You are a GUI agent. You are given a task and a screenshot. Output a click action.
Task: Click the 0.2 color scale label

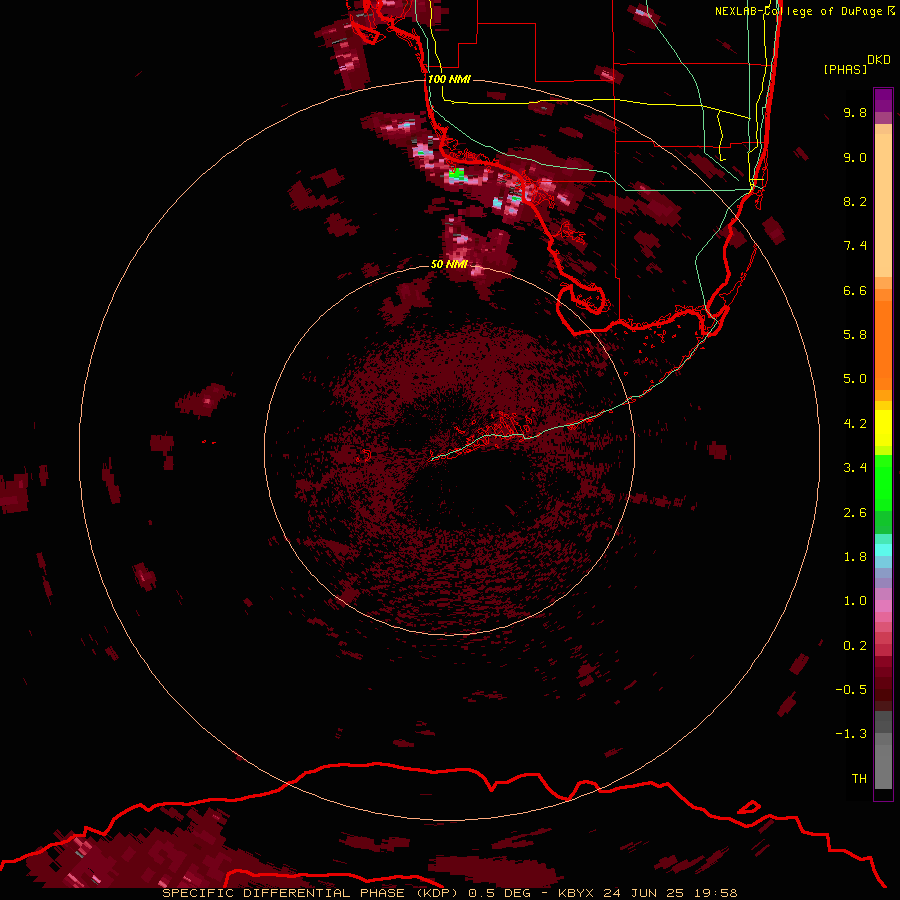pos(855,646)
